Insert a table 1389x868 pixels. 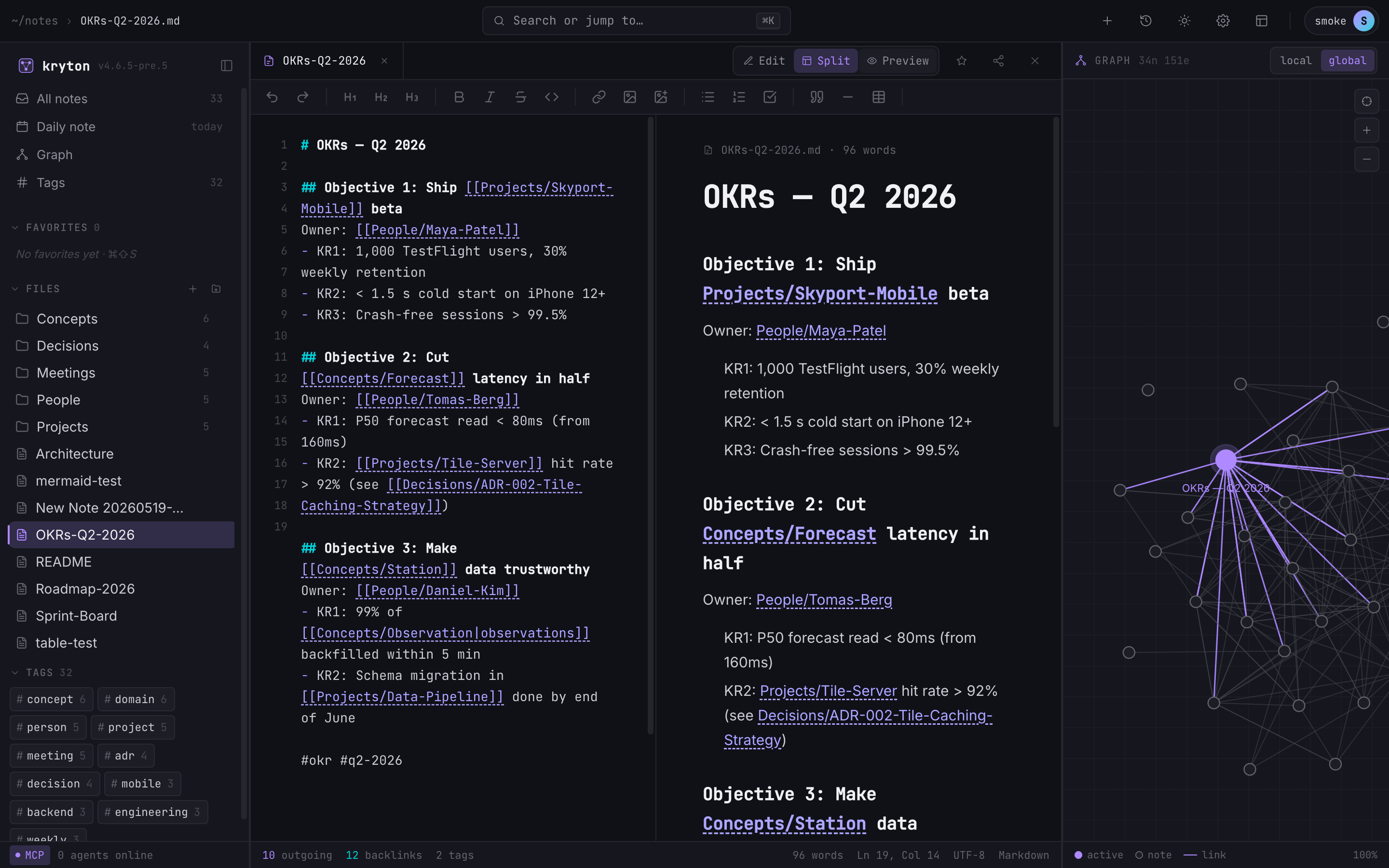tap(879, 97)
